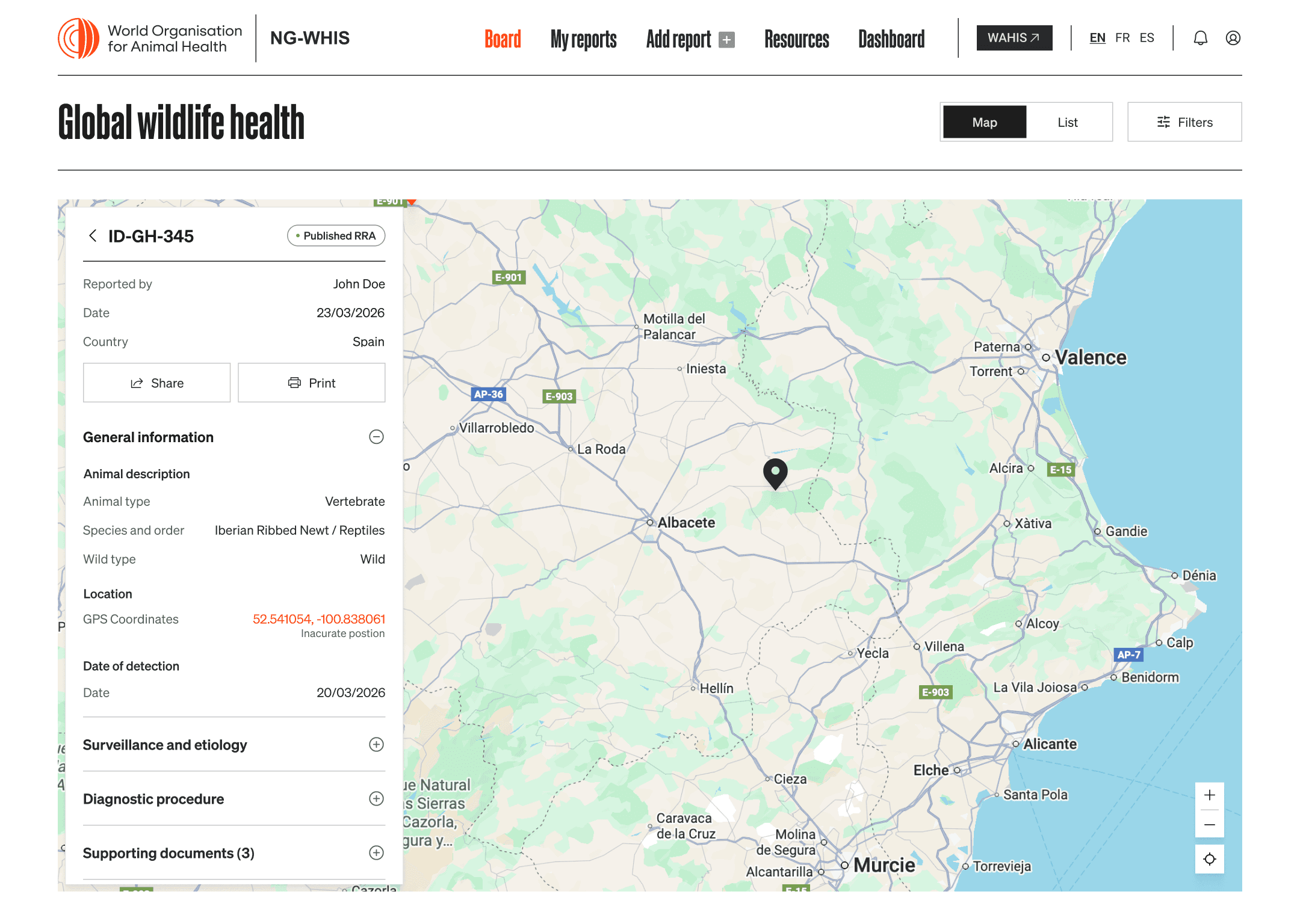Switch to the List view

tap(1068, 122)
